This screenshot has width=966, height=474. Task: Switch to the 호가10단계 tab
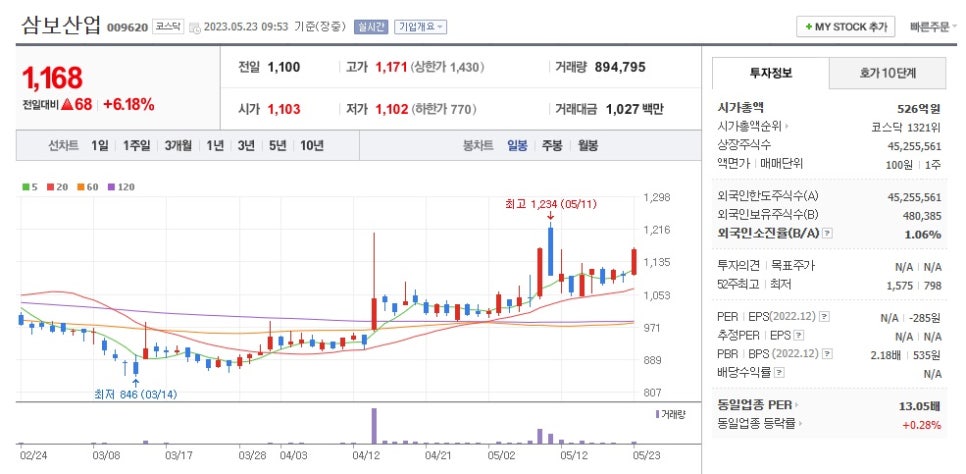click(x=887, y=73)
